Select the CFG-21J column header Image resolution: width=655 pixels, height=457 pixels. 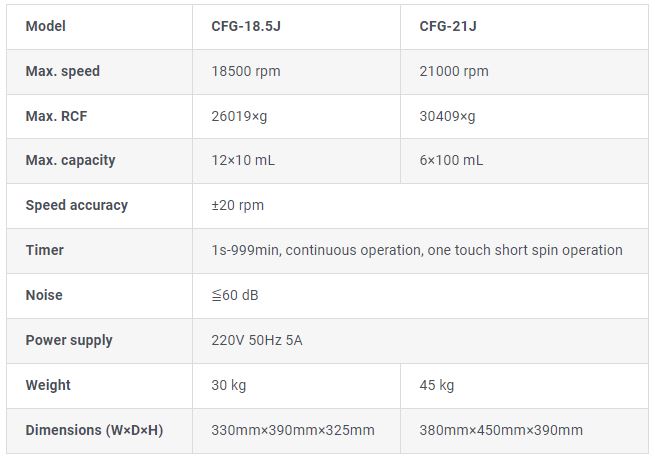(448, 26)
